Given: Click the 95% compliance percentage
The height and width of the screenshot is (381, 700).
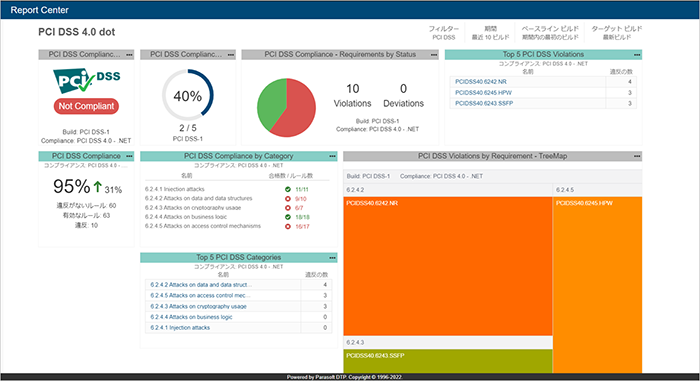Looking at the screenshot, I should [x=71, y=186].
